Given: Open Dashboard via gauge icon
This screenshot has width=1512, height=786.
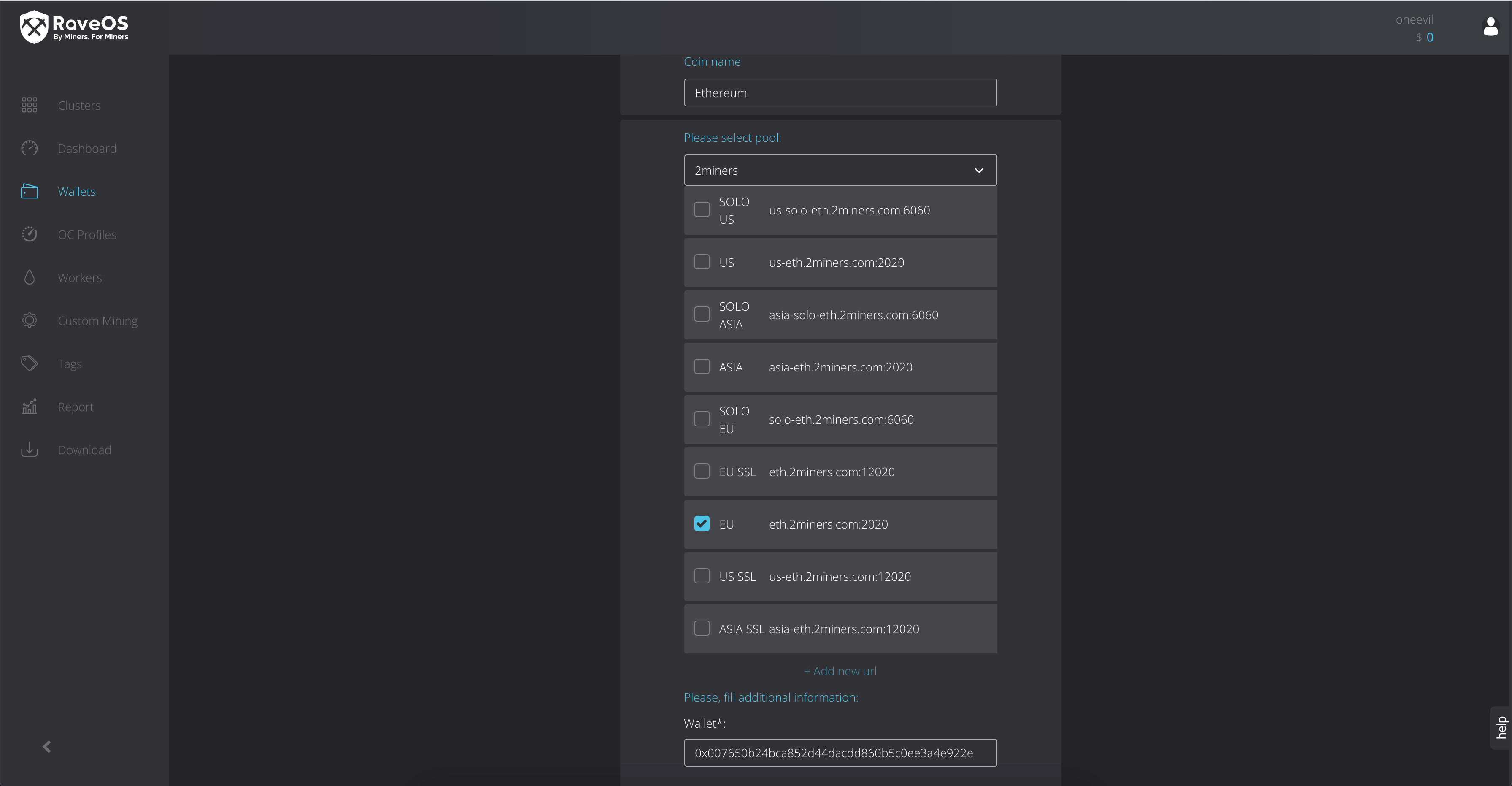Looking at the screenshot, I should click(x=30, y=148).
